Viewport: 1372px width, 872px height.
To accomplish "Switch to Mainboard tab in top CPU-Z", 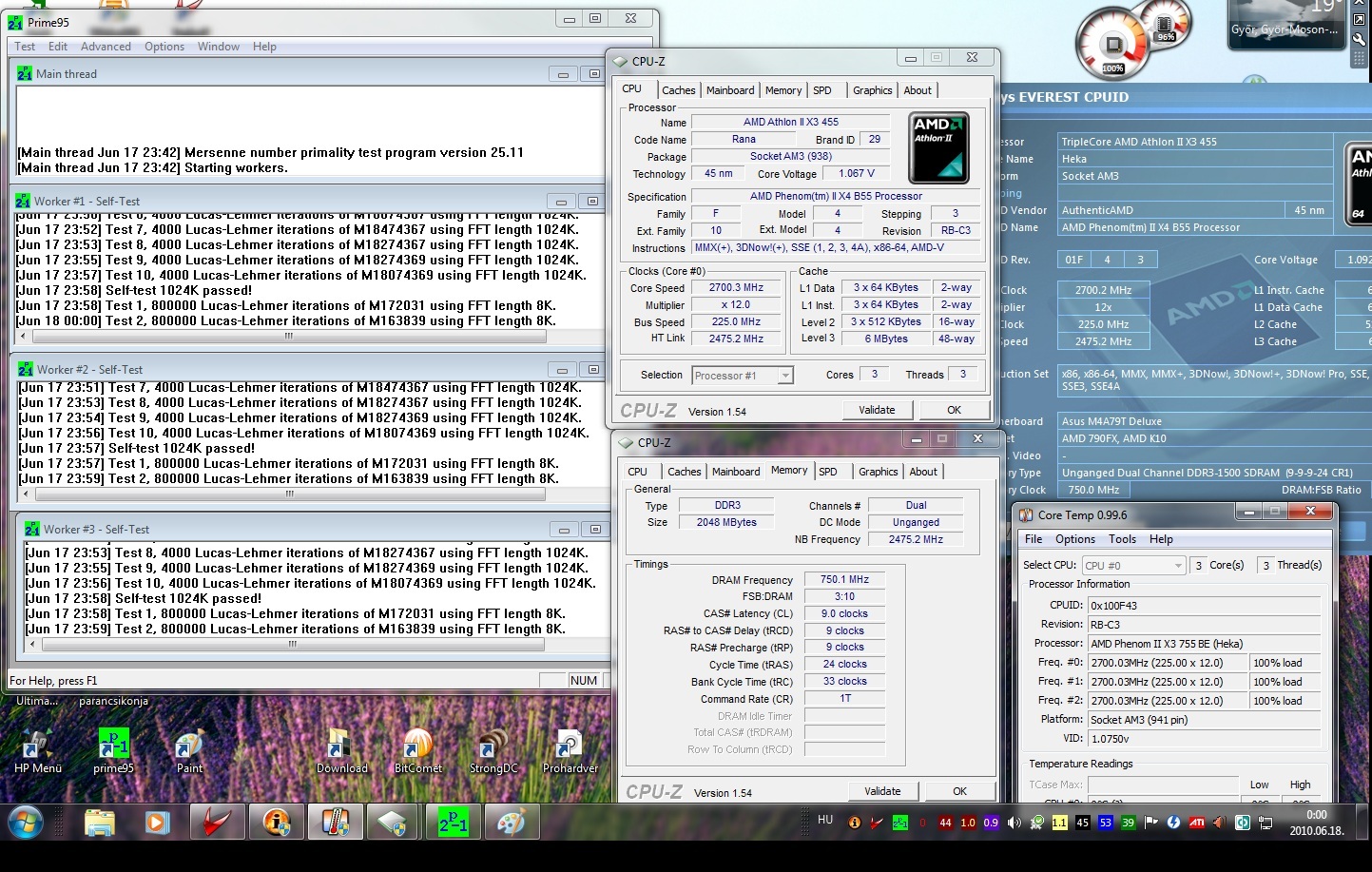I will 730,90.
